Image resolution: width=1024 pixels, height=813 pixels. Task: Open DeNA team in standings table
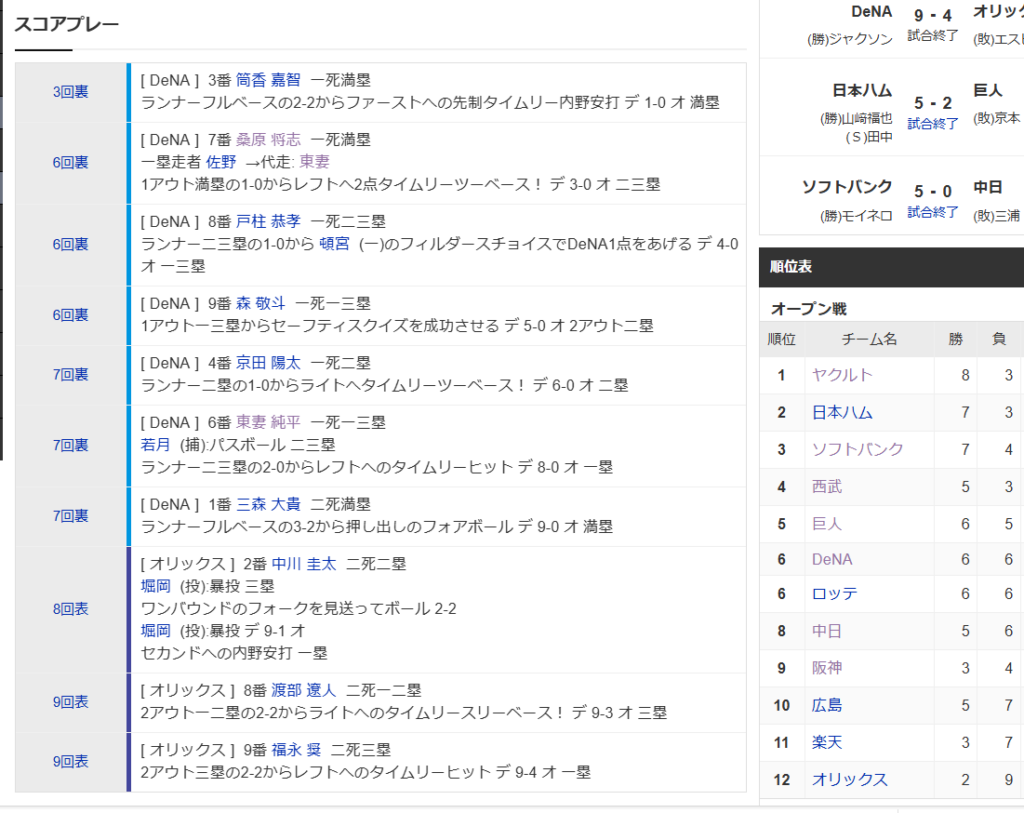point(832,559)
